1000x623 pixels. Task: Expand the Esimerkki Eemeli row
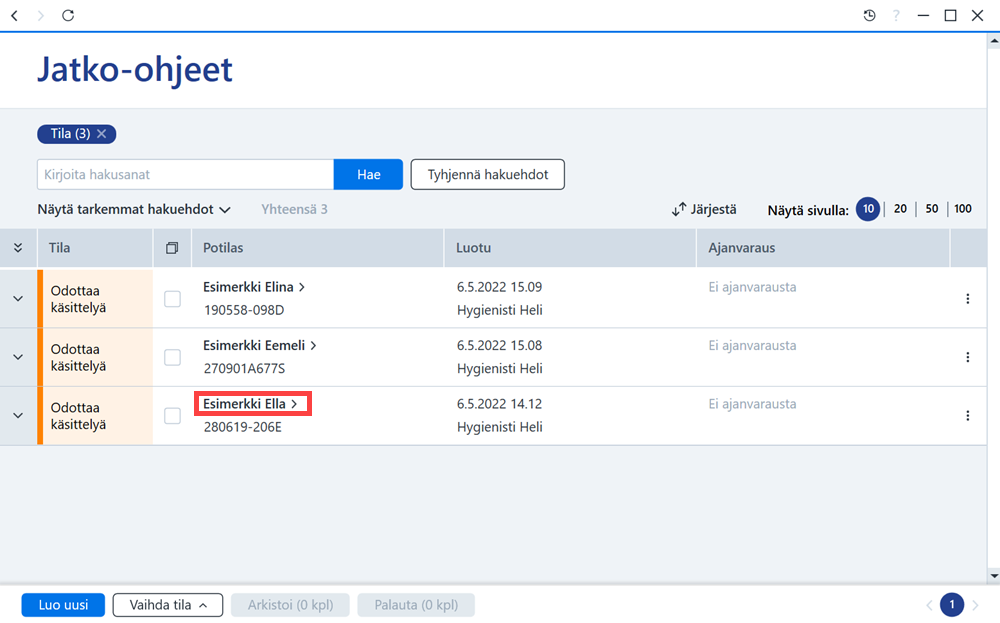[18, 357]
